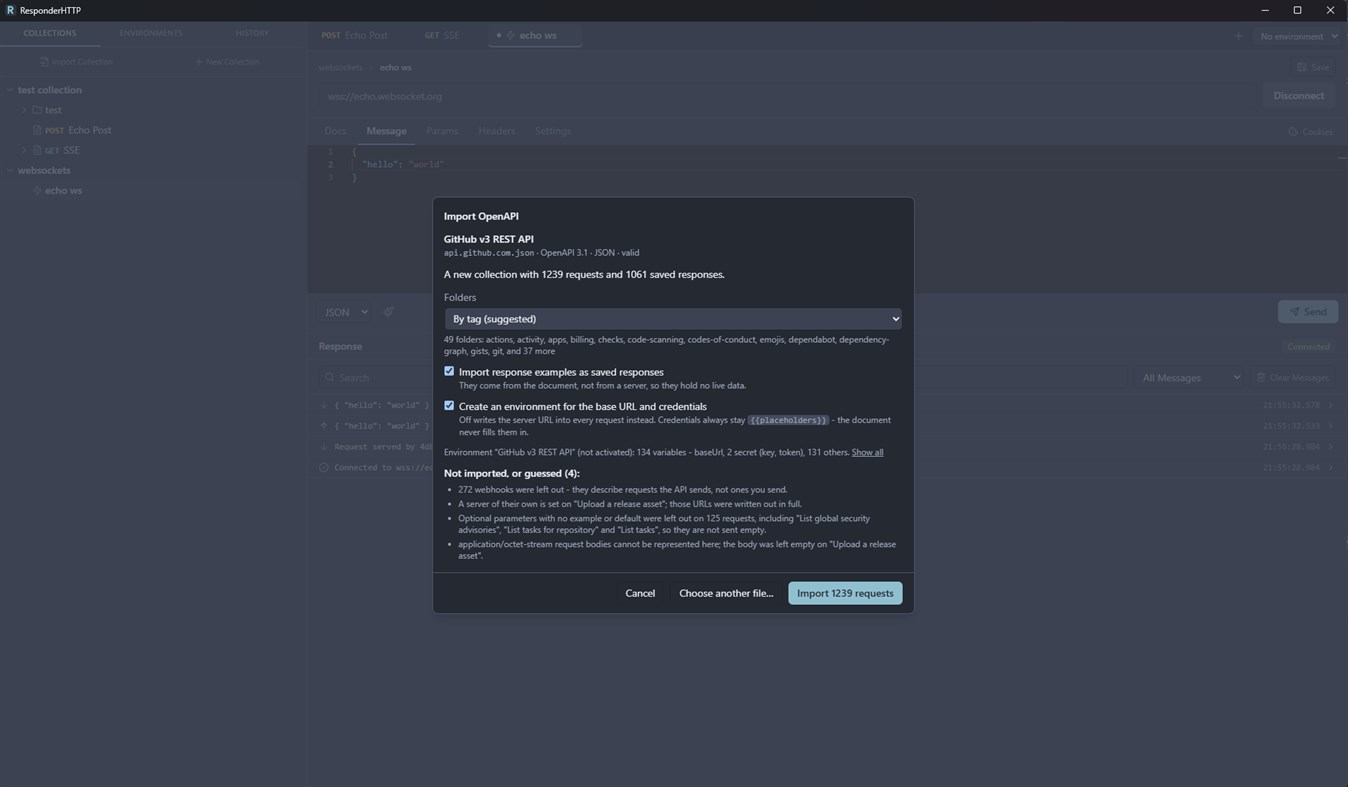The width and height of the screenshot is (1348, 787).
Task: Click the websocket icon beside echo ws in sidebar
Action: click(37, 190)
